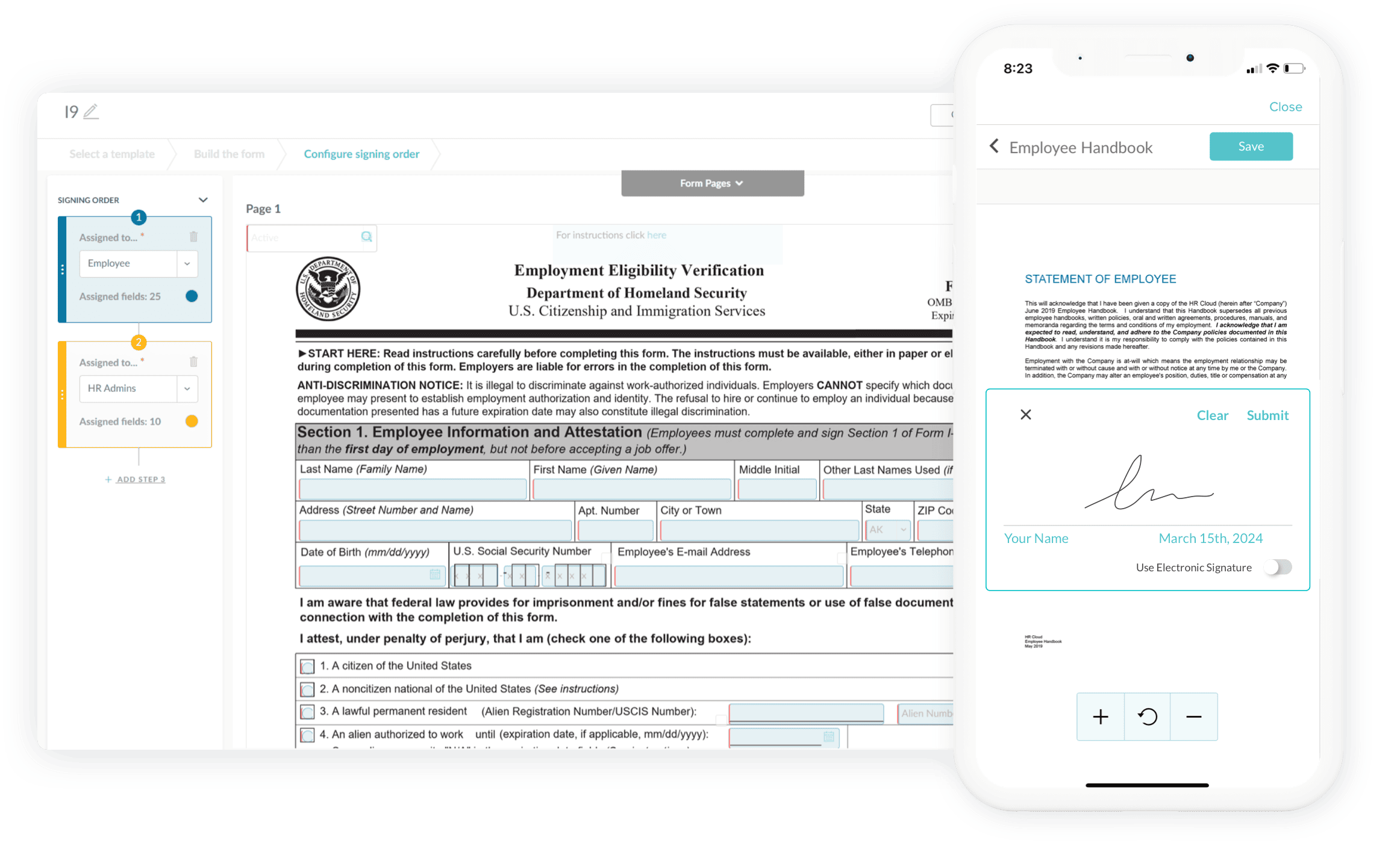This screenshot has width=1400, height=863.
Task: Click the undo rotate icon in signature toolbar
Action: point(1148,717)
